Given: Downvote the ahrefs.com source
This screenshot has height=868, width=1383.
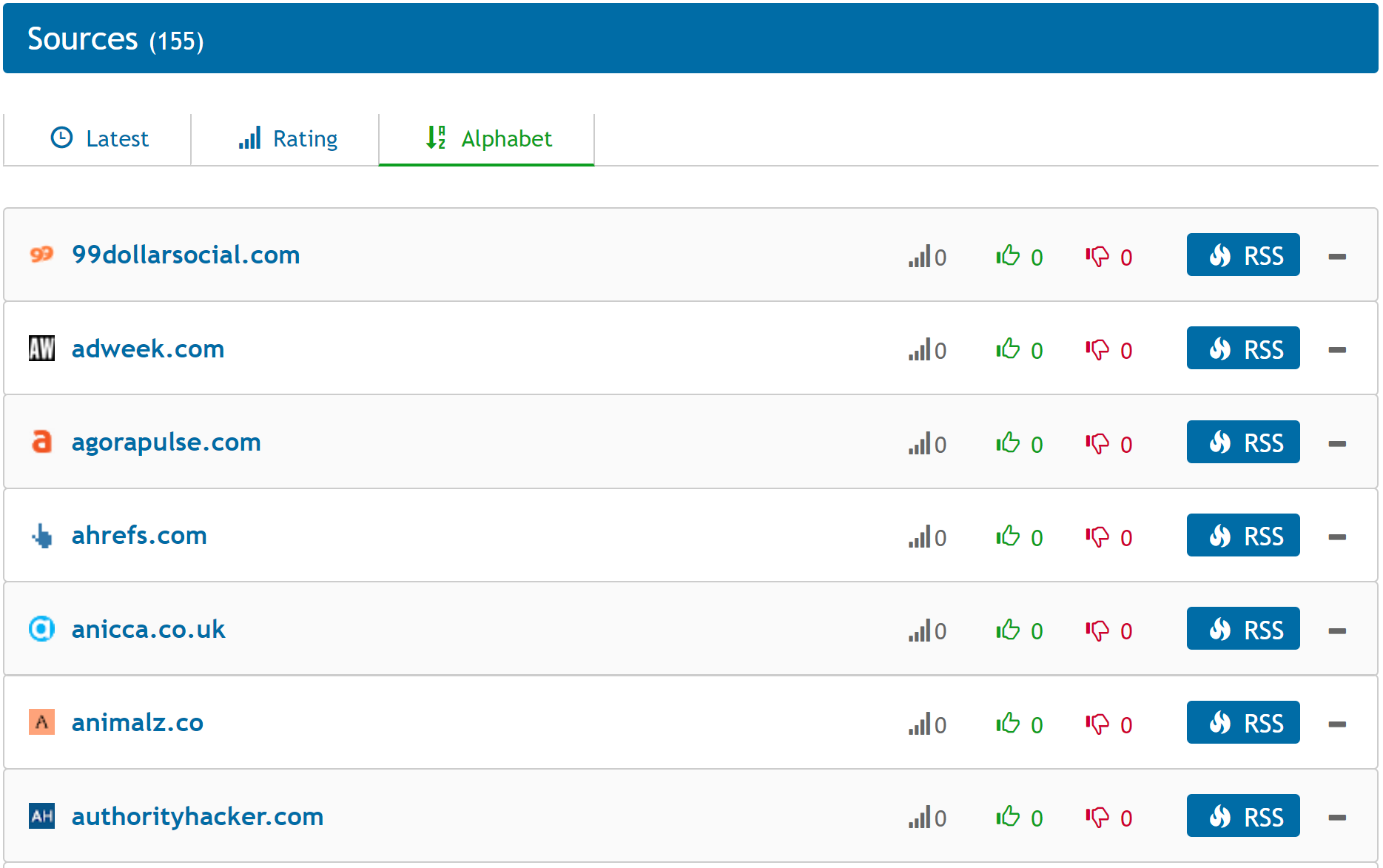Looking at the screenshot, I should (x=1097, y=536).
